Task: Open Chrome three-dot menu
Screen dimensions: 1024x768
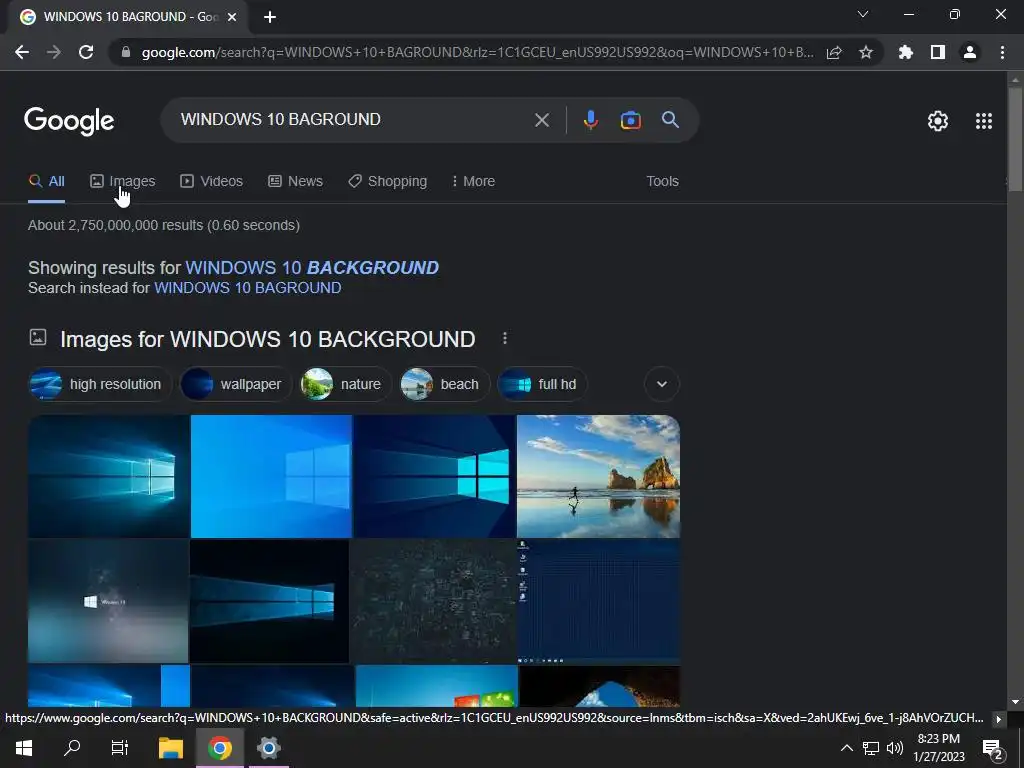Action: (1002, 52)
